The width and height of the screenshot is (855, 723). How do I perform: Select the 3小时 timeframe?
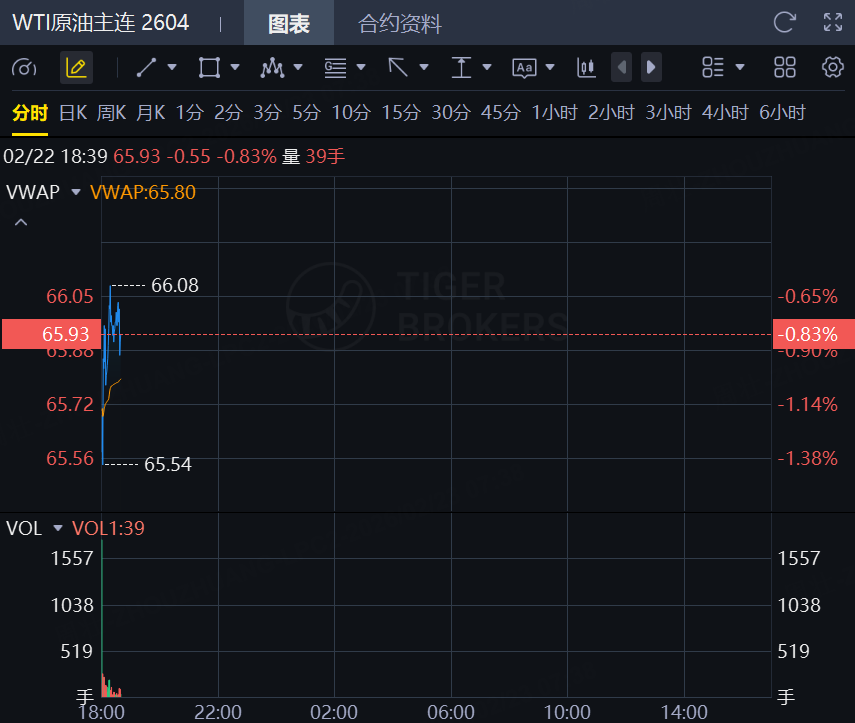pos(669,113)
